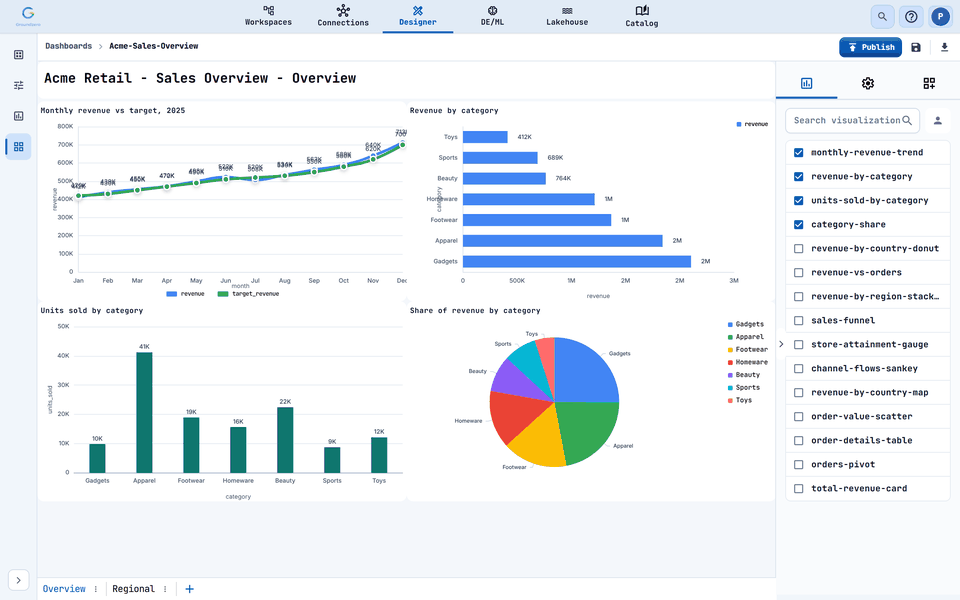Open Regional tab options menu
Screen dimensions: 960x600
[x=165, y=589]
